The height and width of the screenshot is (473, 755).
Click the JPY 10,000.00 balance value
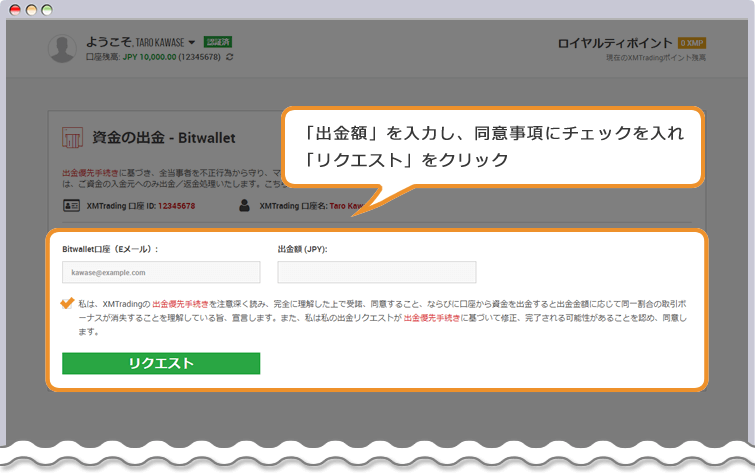coord(149,57)
